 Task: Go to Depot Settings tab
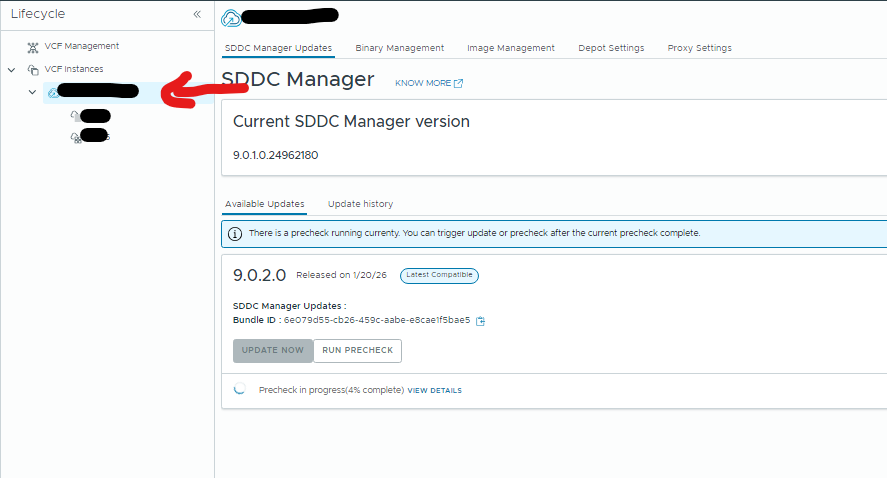[x=611, y=48]
